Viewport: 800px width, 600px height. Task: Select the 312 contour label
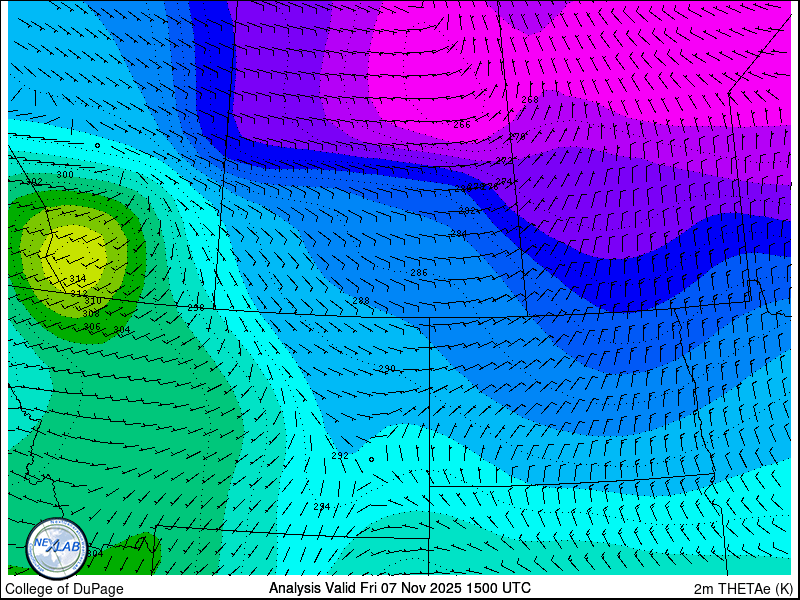pyautogui.click(x=79, y=293)
